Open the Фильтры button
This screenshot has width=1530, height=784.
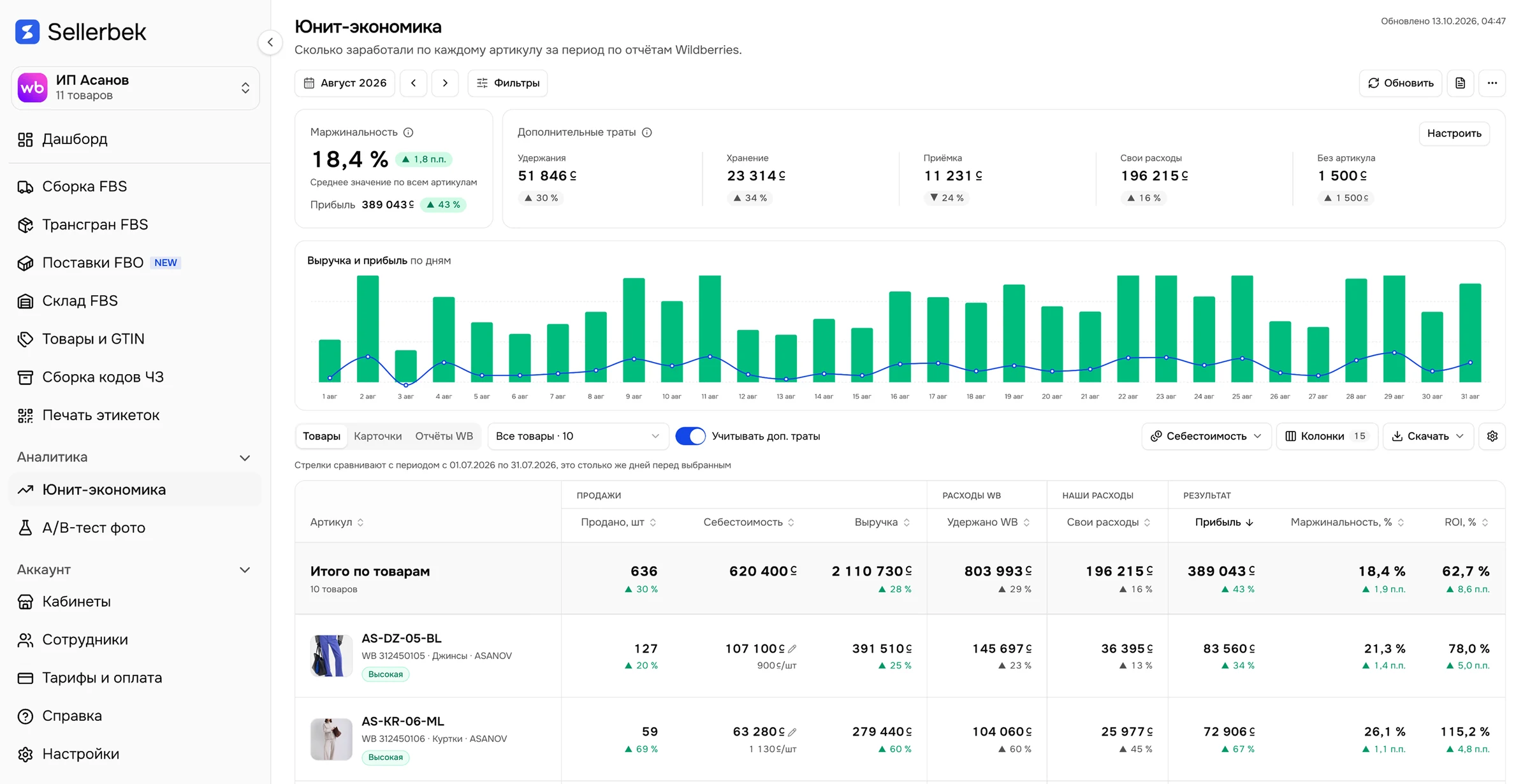pyautogui.click(x=507, y=83)
